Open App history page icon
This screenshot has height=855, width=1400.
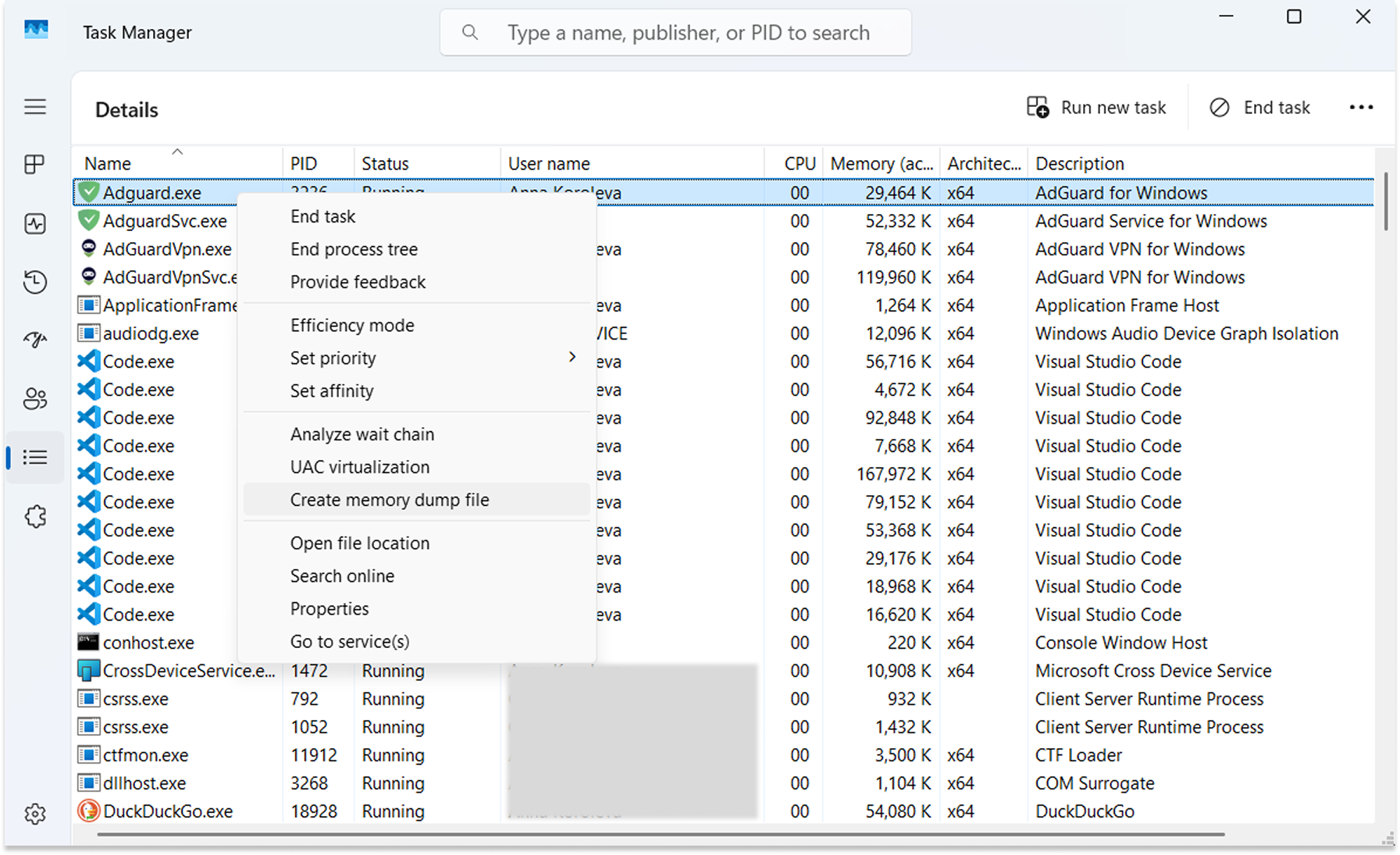pos(35,282)
